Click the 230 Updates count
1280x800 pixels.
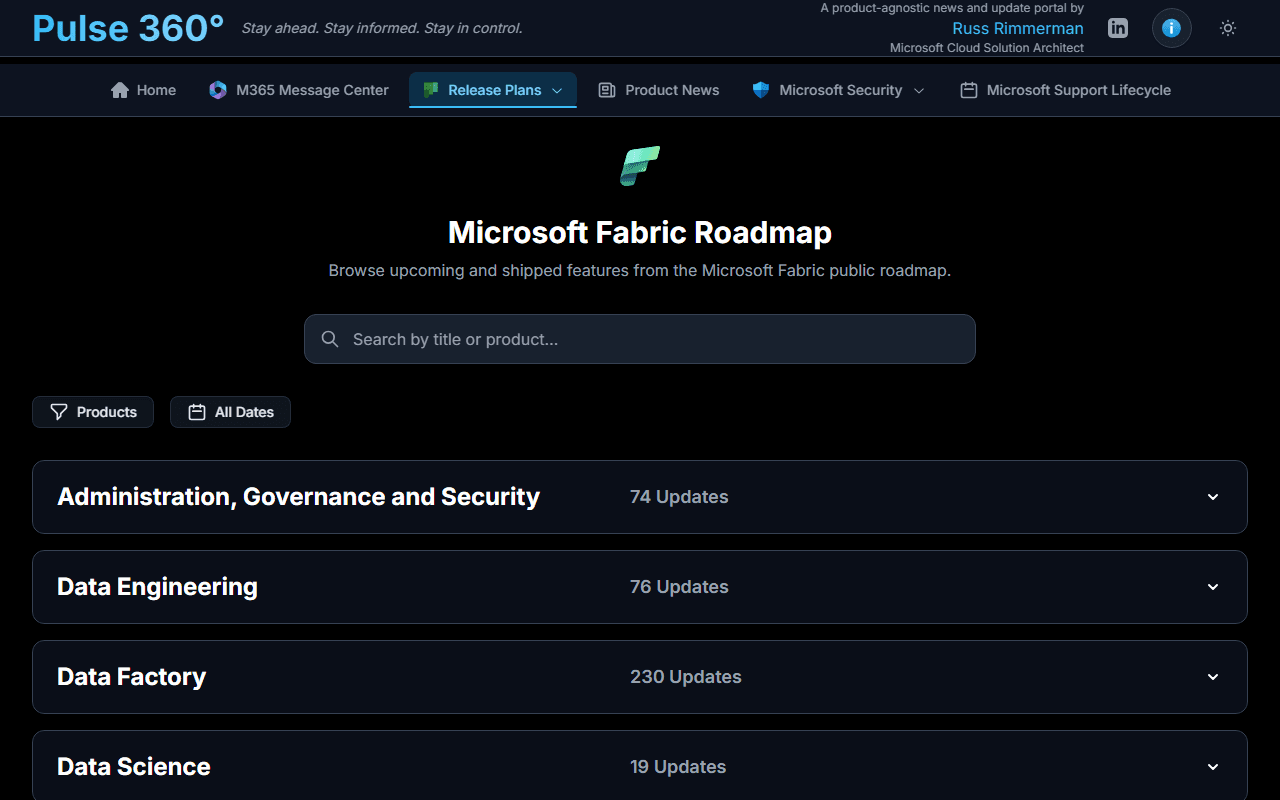coord(686,677)
